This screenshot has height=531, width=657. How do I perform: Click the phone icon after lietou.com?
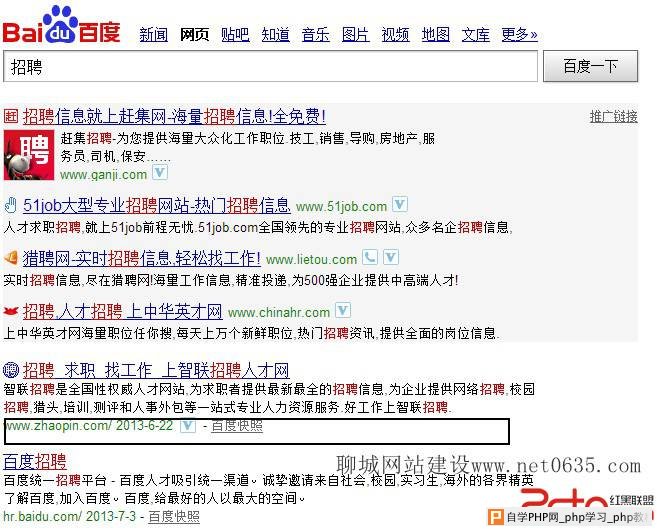(x=370, y=257)
